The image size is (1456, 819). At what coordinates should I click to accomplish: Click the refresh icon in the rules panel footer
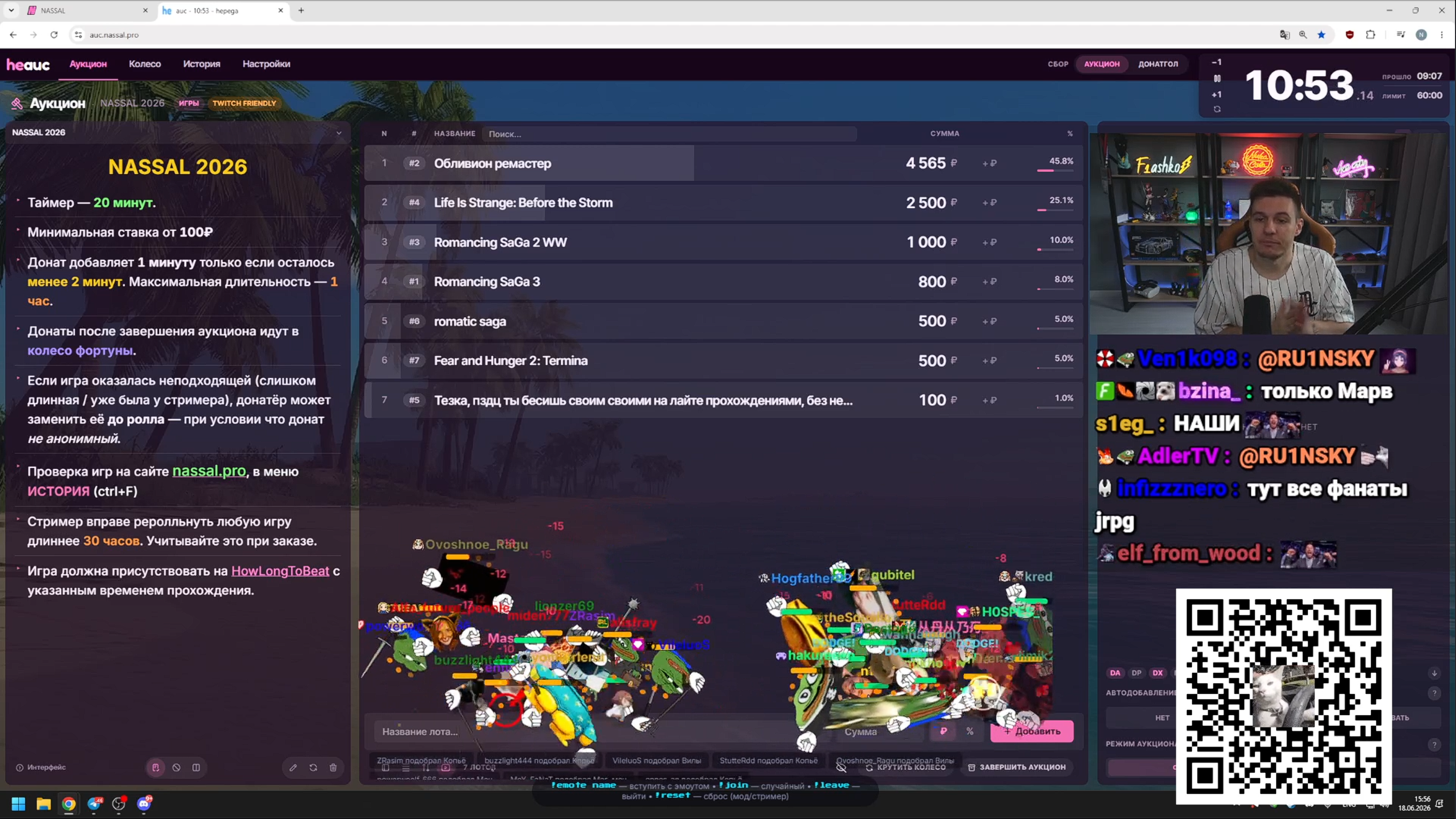313,767
